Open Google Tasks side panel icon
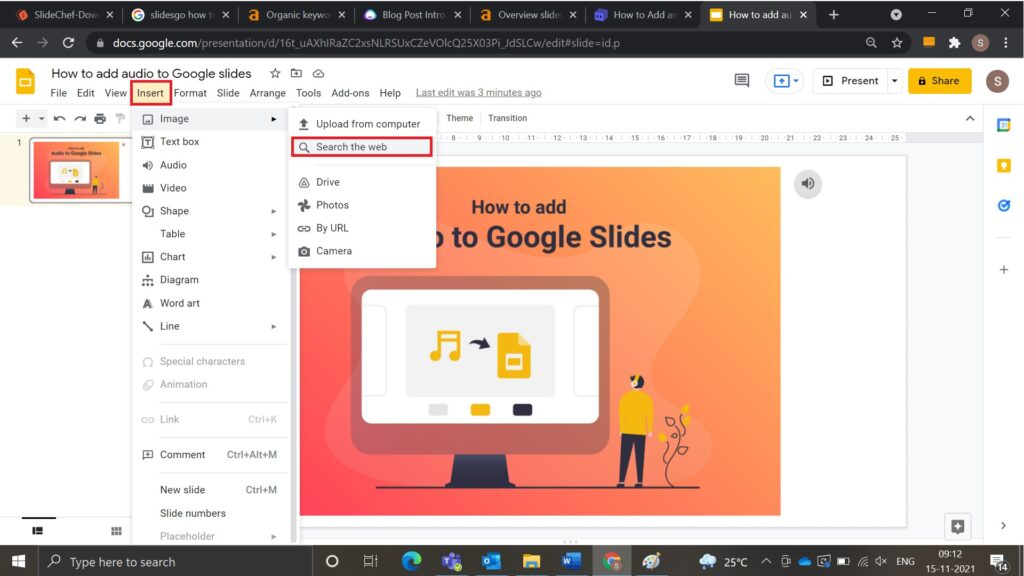This screenshot has height=576, width=1024. pyautogui.click(x=1004, y=206)
